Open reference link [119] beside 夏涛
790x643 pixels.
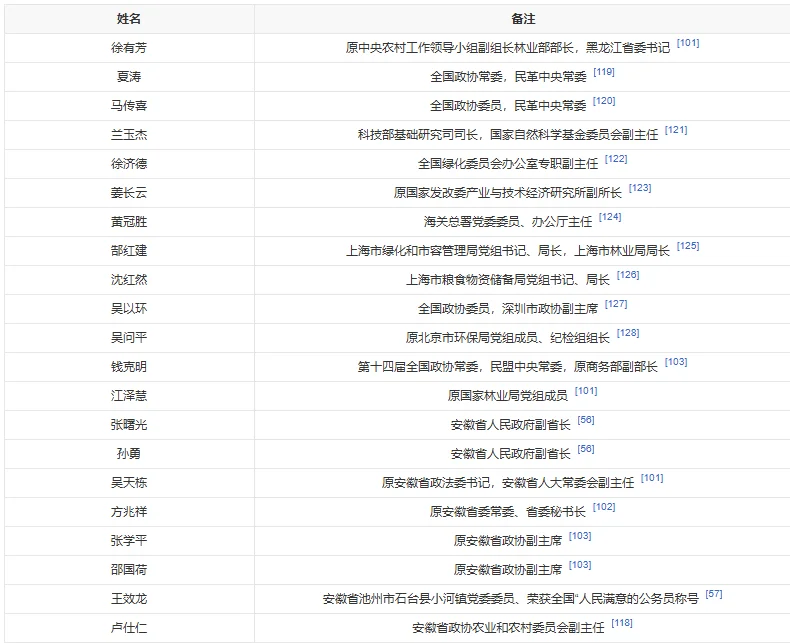point(604,72)
